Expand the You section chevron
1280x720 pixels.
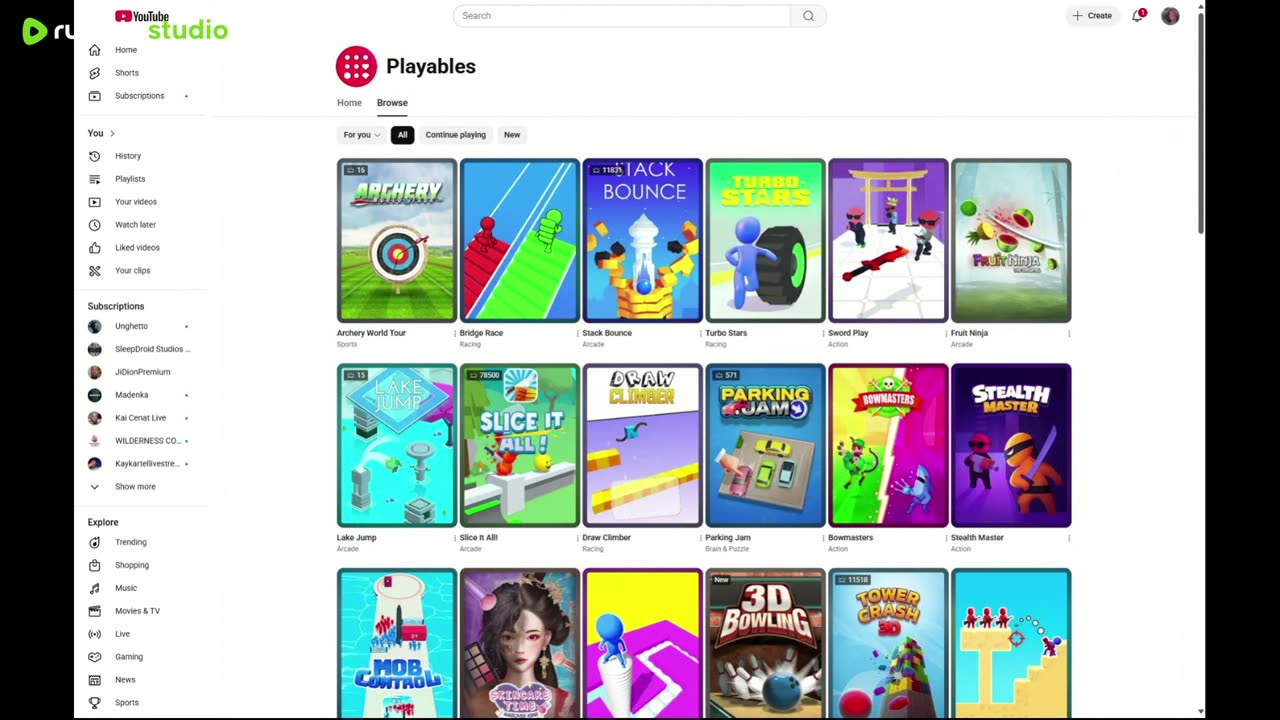112,134
